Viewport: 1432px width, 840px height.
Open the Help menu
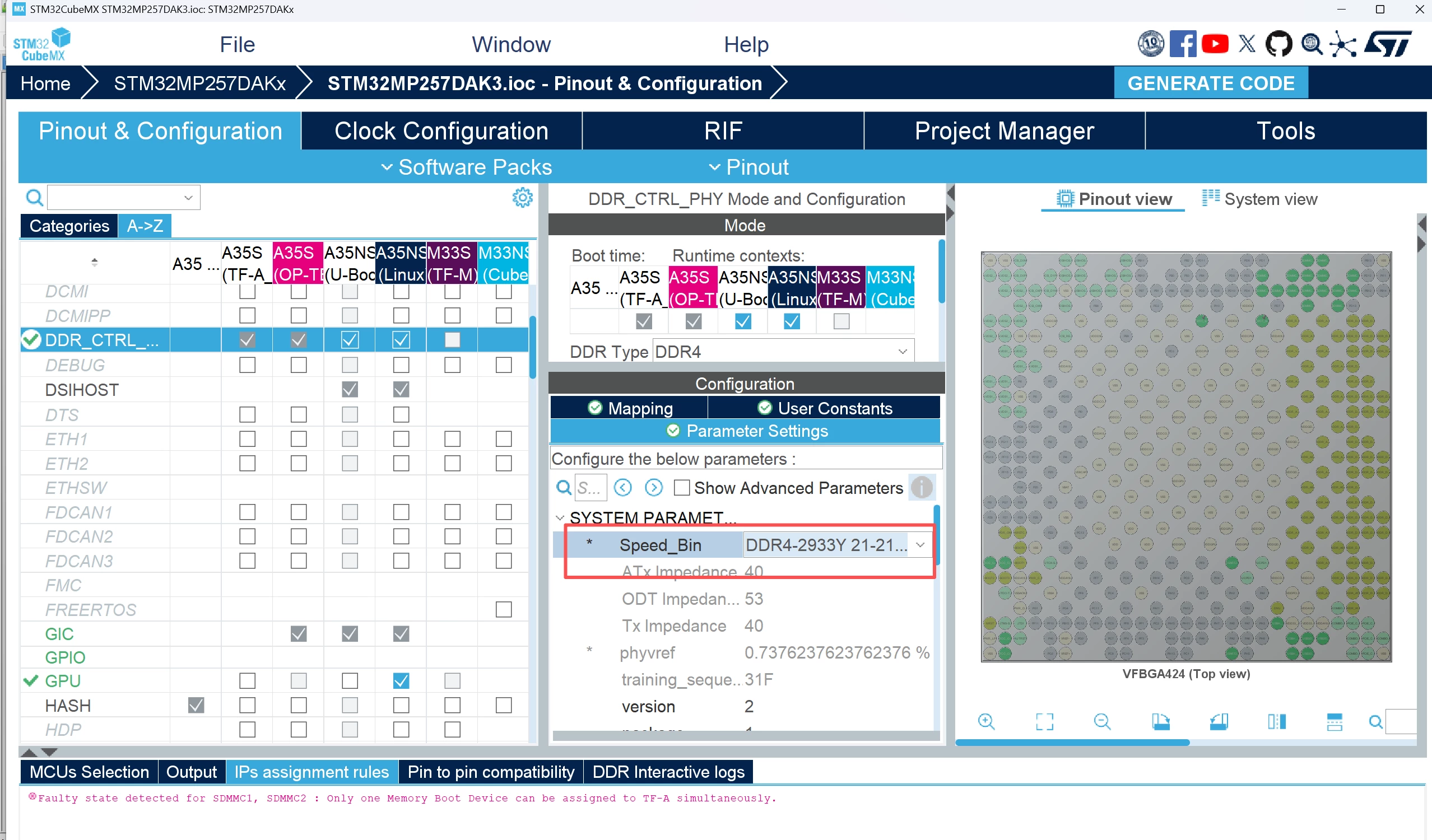[x=746, y=44]
